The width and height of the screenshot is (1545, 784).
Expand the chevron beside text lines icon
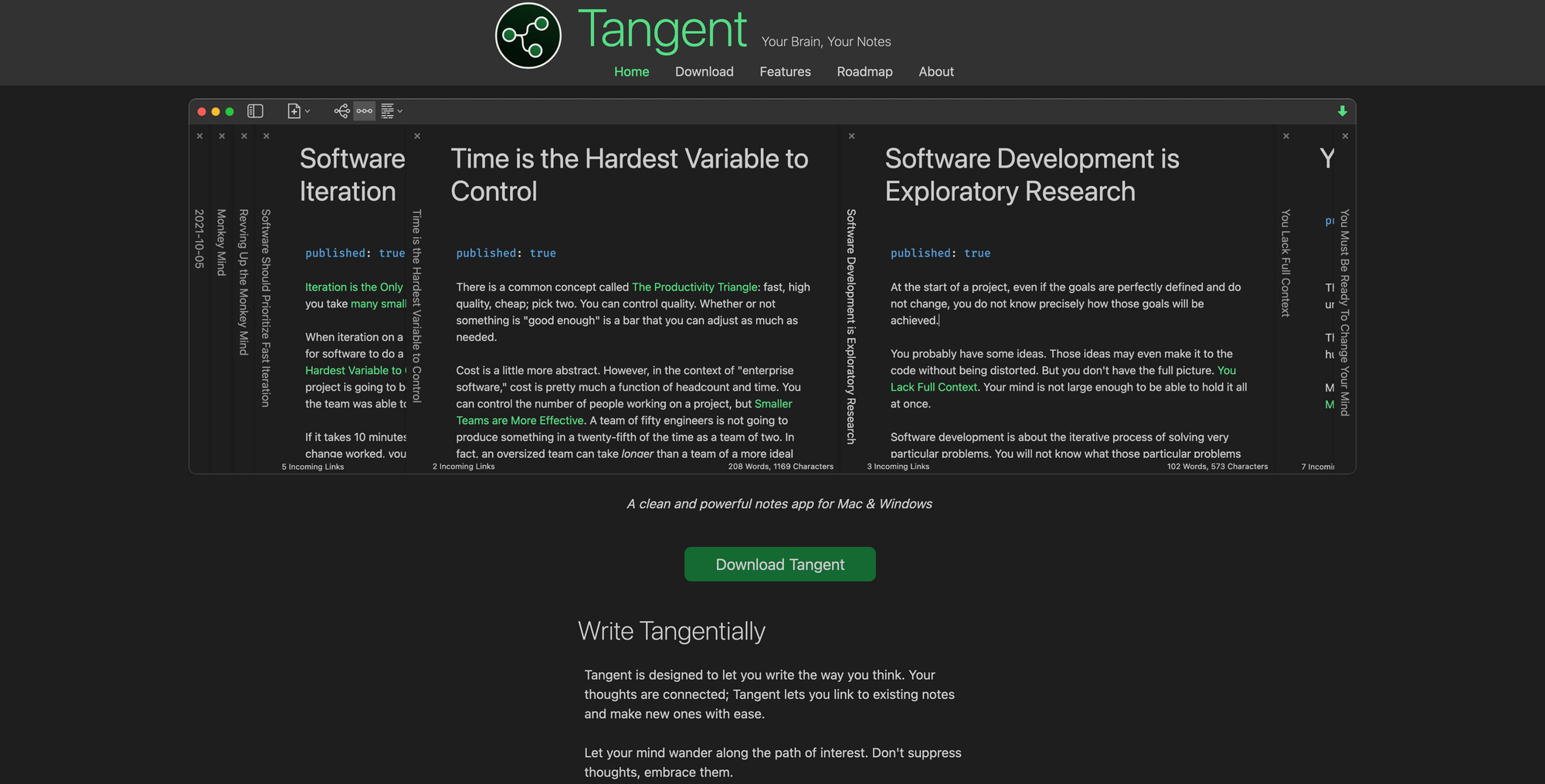tap(400, 111)
